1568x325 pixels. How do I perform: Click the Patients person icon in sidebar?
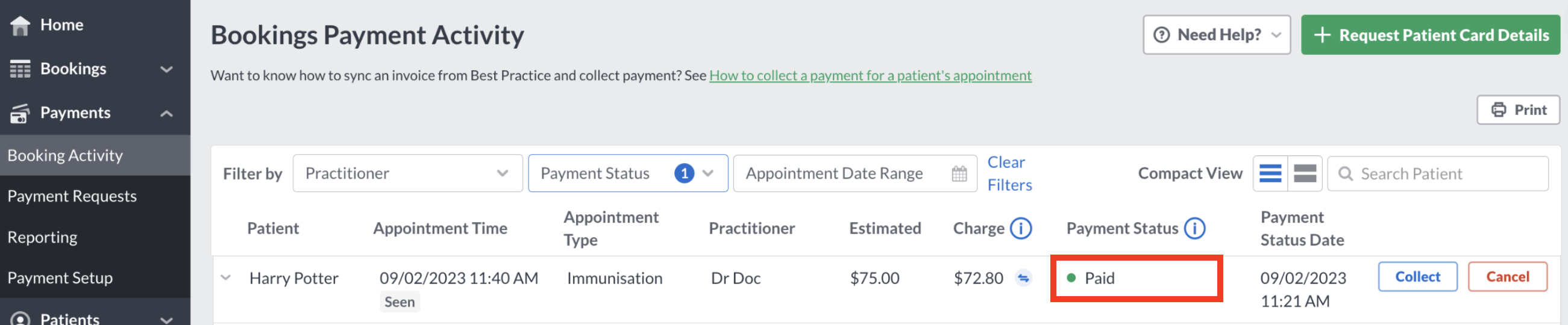point(20,319)
